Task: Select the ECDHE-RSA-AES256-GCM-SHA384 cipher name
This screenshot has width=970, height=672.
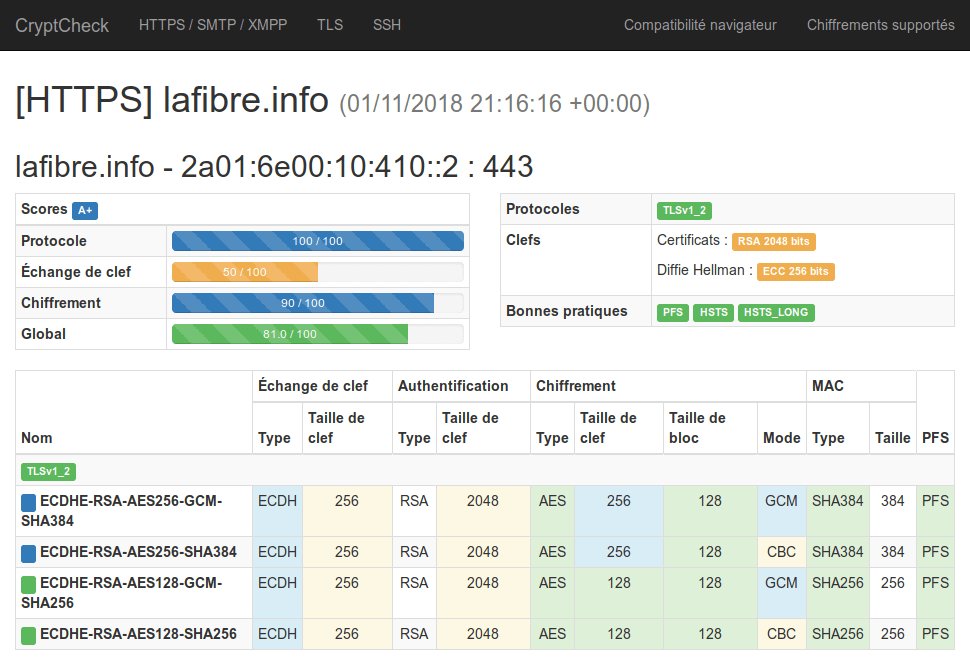Action: coord(122,510)
